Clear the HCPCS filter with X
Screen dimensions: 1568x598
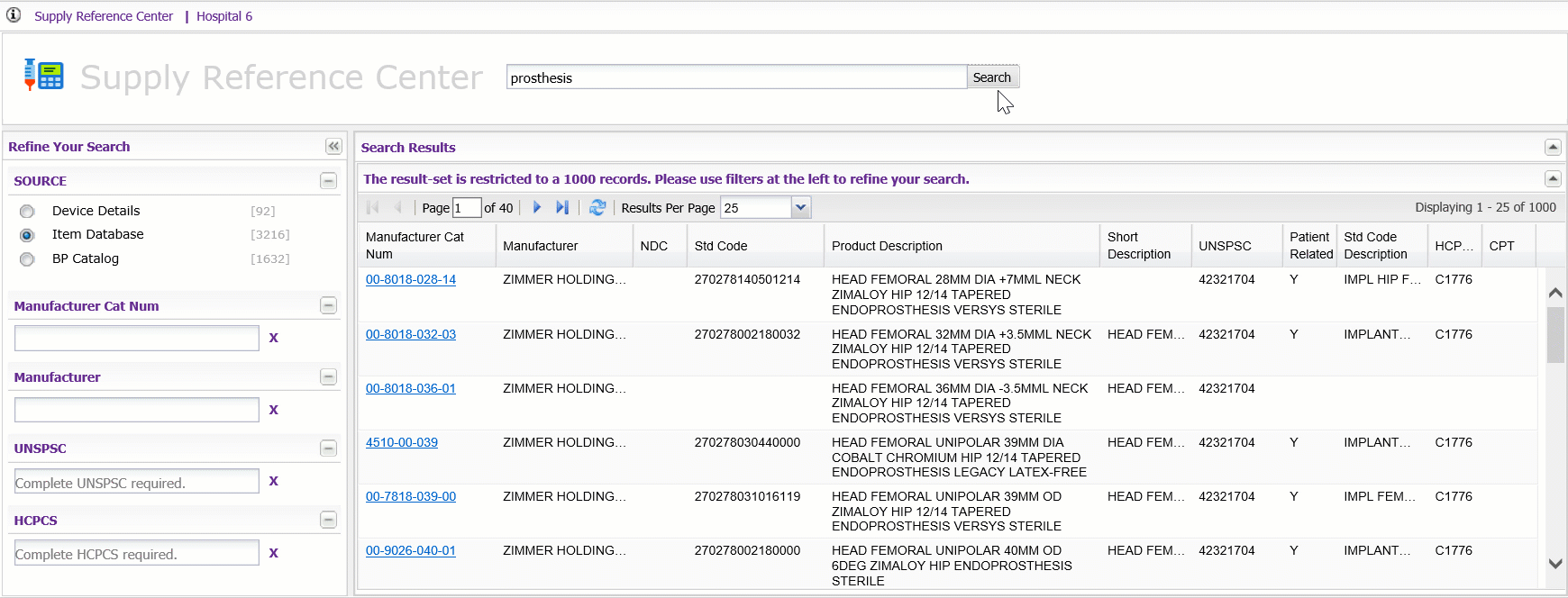273,553
